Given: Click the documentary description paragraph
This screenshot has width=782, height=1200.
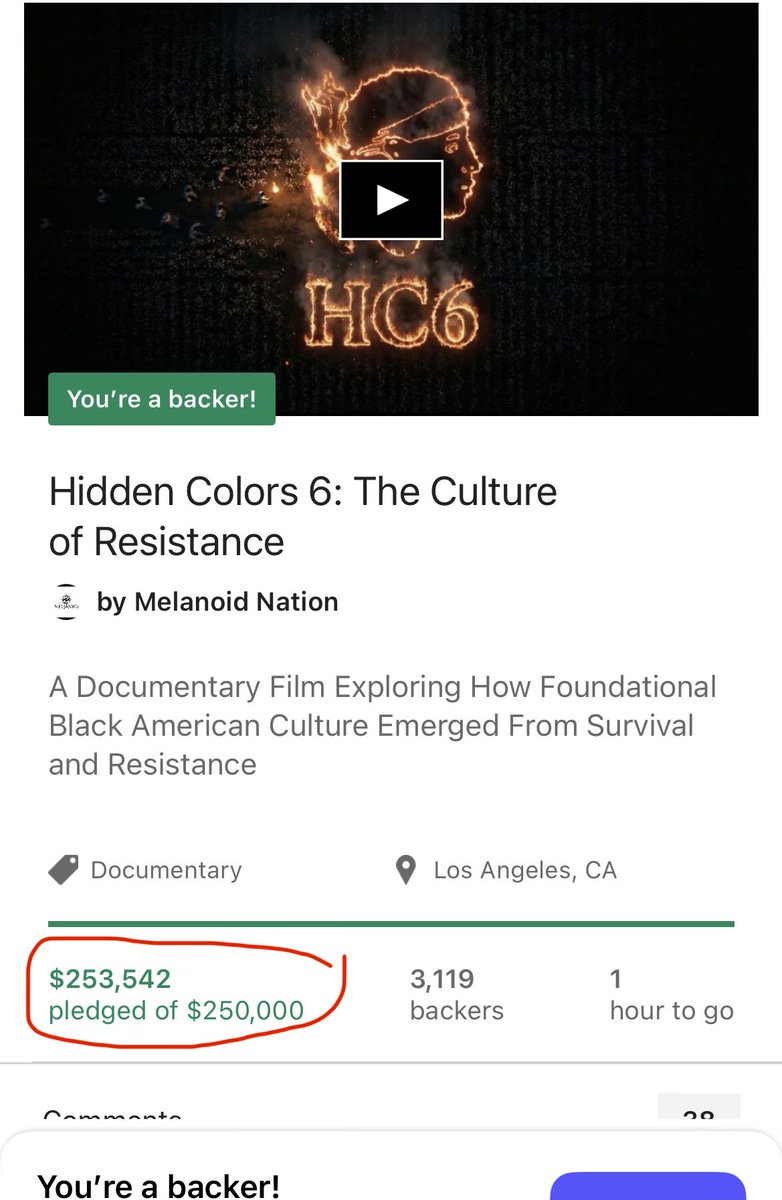Looking at the screenshot, I should [383, 726].
